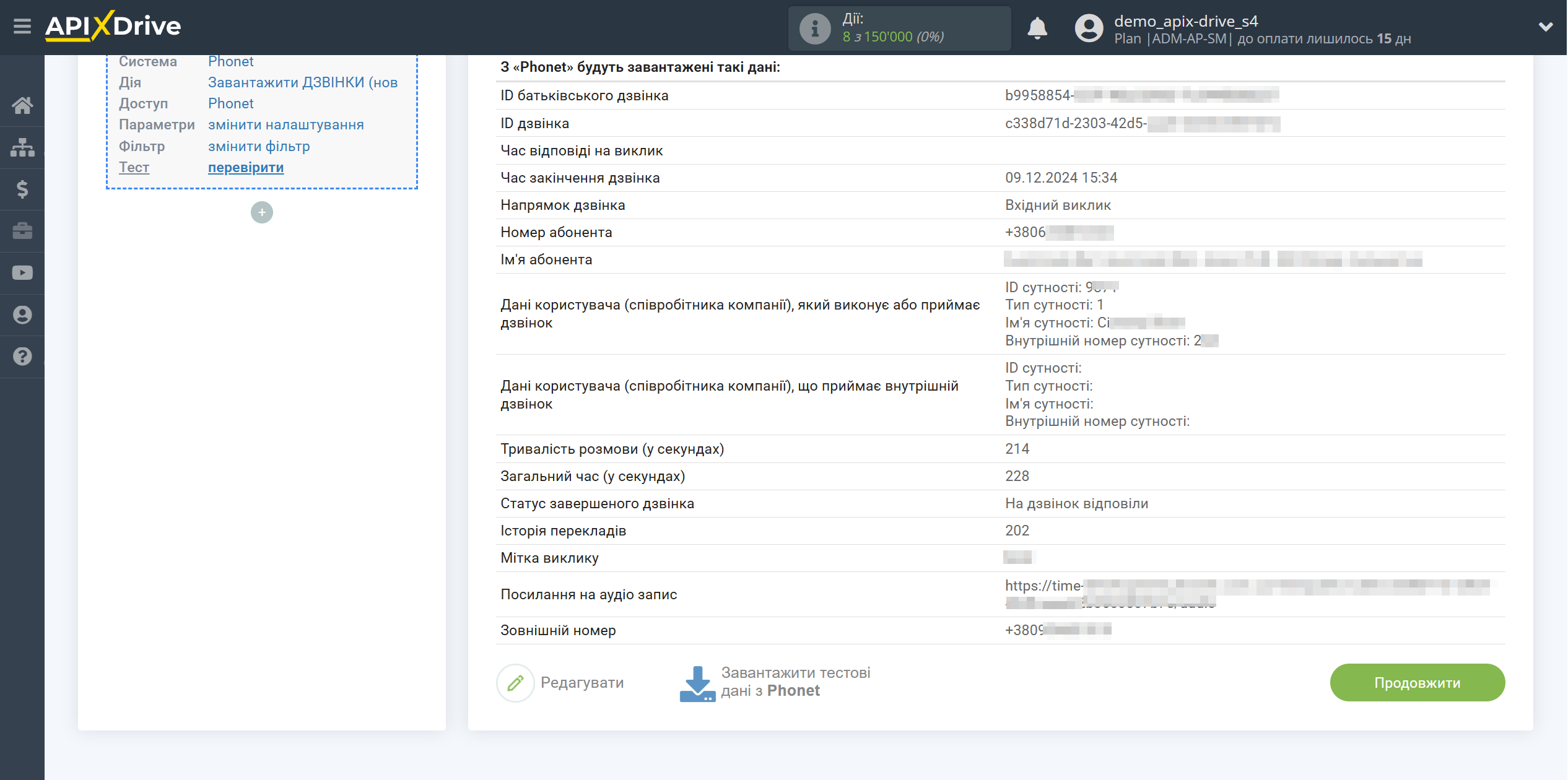Click the ApiX-Drive logo
This screenshot has height=780, width=1568.
(113, 26)
